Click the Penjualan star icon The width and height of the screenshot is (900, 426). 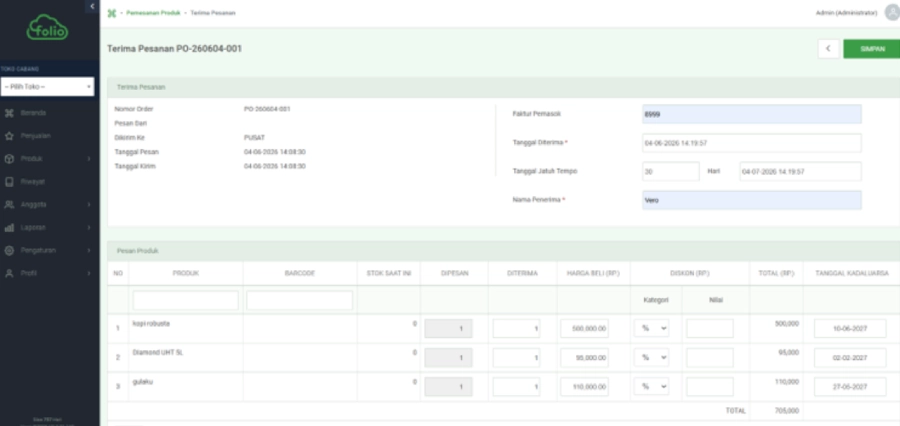click(x=9, y=136)
